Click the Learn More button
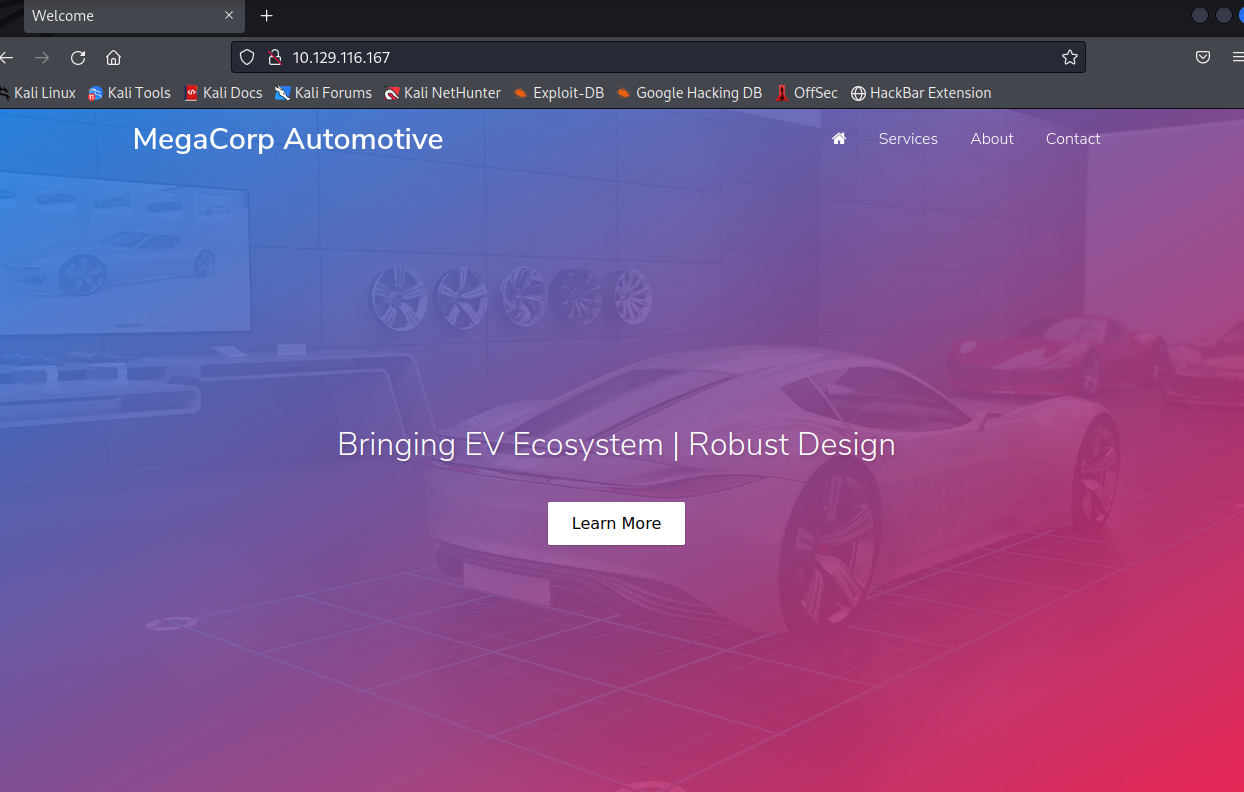Screen dimensions: 1244x792 (616, 523)
